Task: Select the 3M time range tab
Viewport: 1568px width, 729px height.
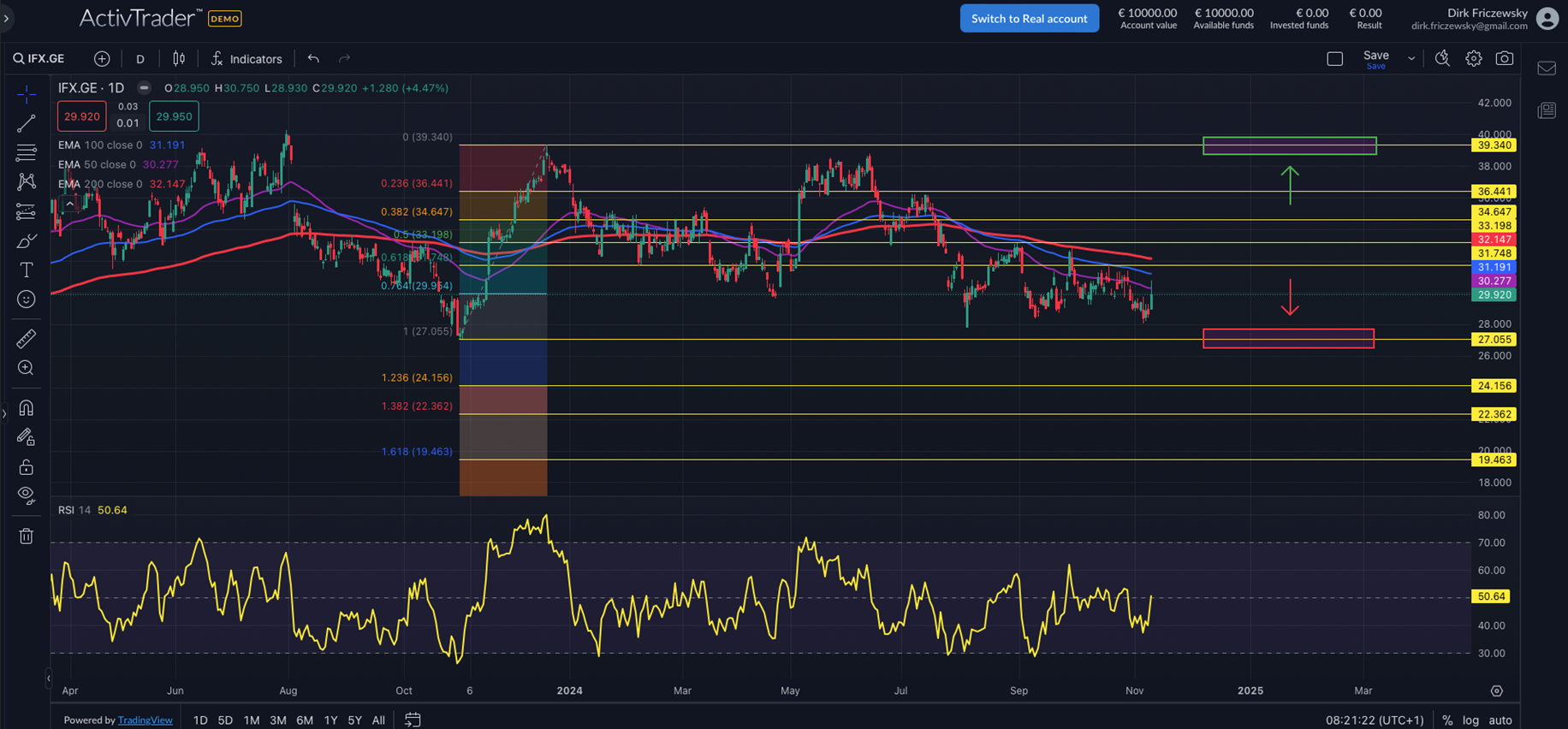Action: tap(277, 720)
